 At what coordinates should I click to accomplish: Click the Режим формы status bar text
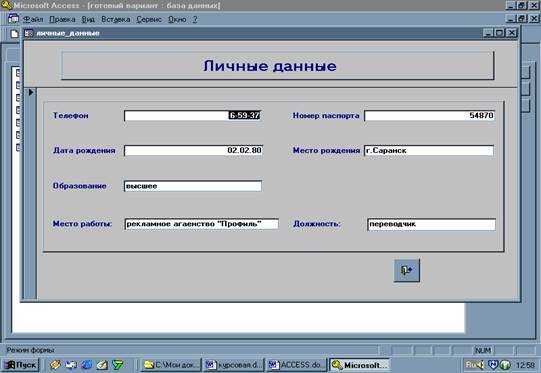coord(30,350)
